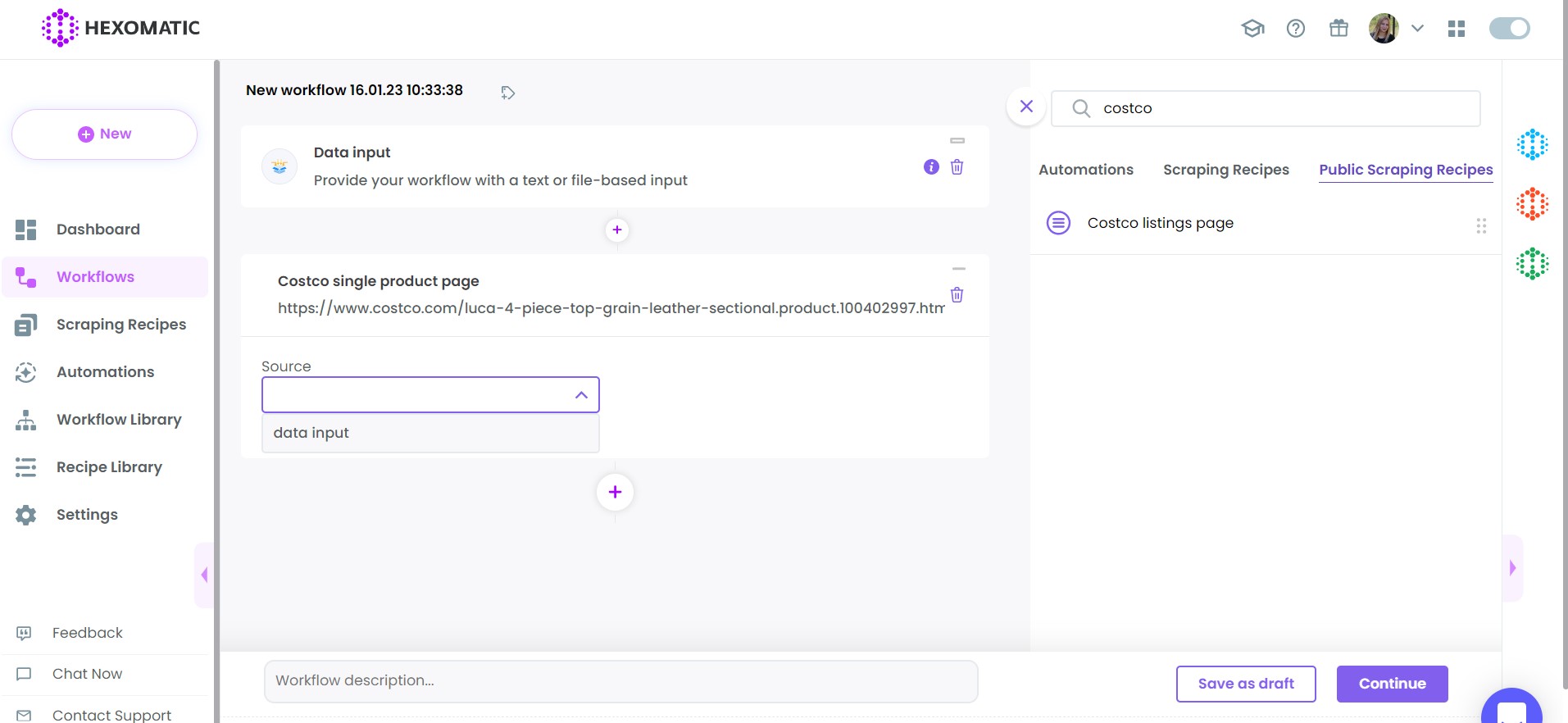The image size is (1568, 723).
Task: Close the automation search panel
Action: point(1026,107)
